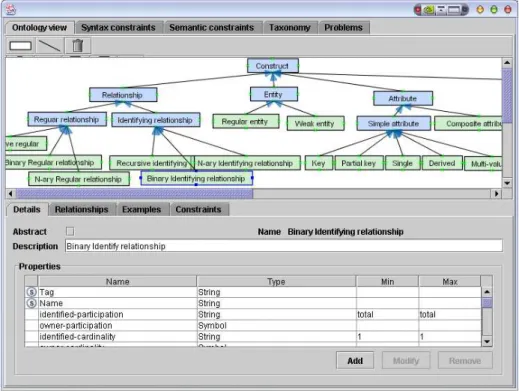Viewport: 519px width, 391px height.
Task: Click diagram vertical scrollbar up arrow
Action: point(507,63)
